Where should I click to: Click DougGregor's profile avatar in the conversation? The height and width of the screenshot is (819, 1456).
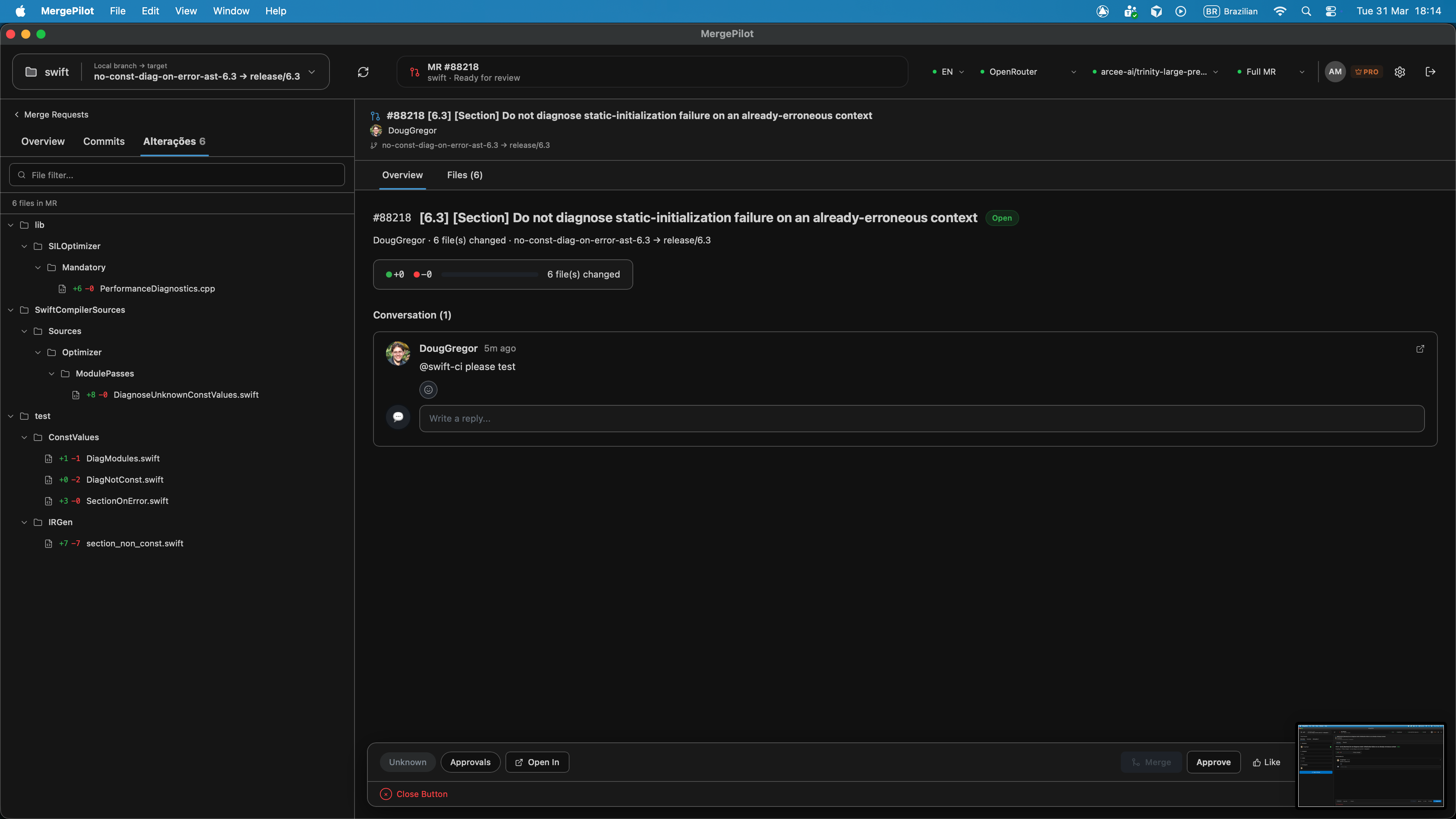click(x=398, y=353)
